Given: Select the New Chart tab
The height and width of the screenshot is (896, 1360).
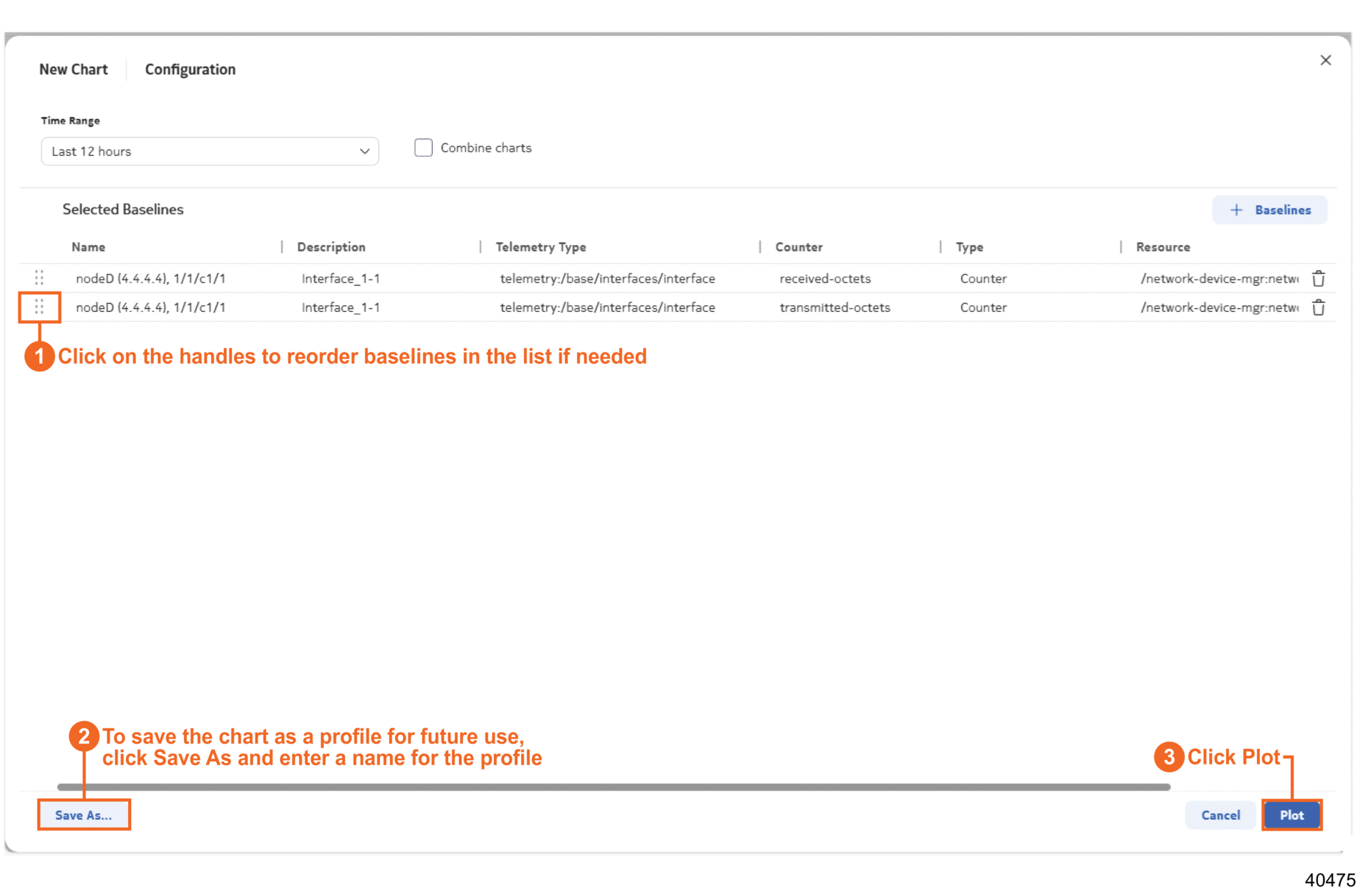Looking at the screenshot, I should click(x=74, y=69).
